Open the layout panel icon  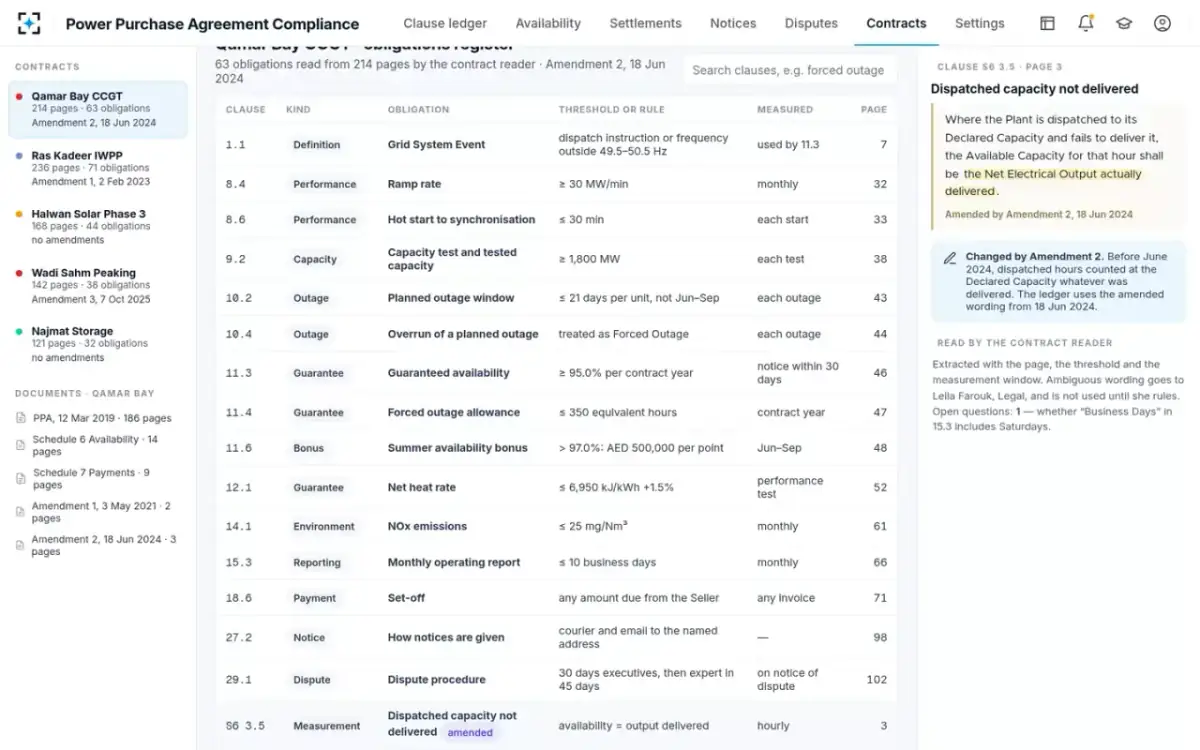pyautogui.click(x=1047, y=23)
